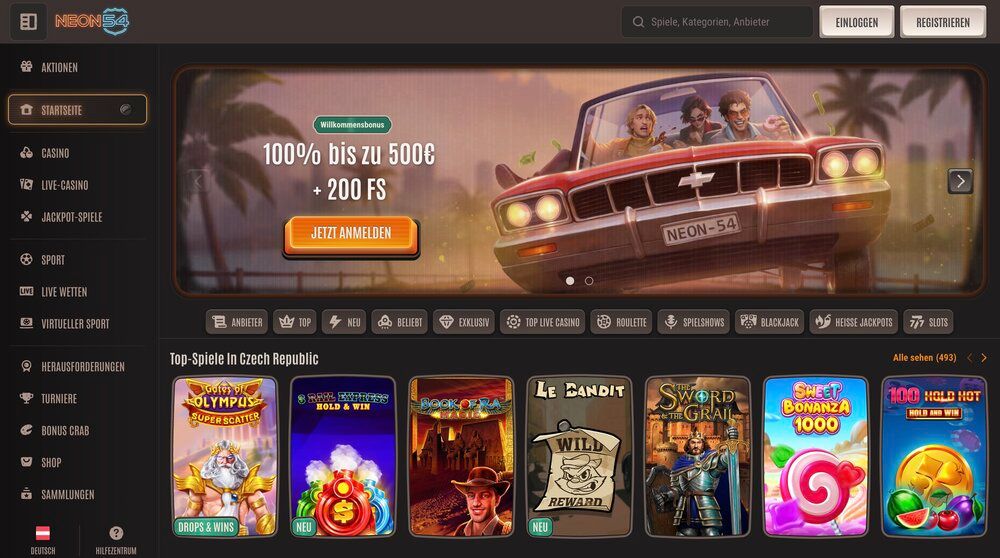Focus the Spiele, Kategorien, Anbieter search field
Image resolution: width=1000 pixels, height=558 pixels.
(717, 22)
